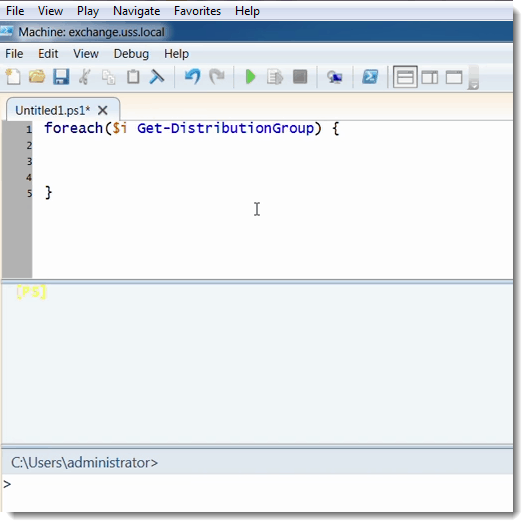Run the script with the green play button
Viewport: 528px width, 527px height.
(x=250, y=77)
